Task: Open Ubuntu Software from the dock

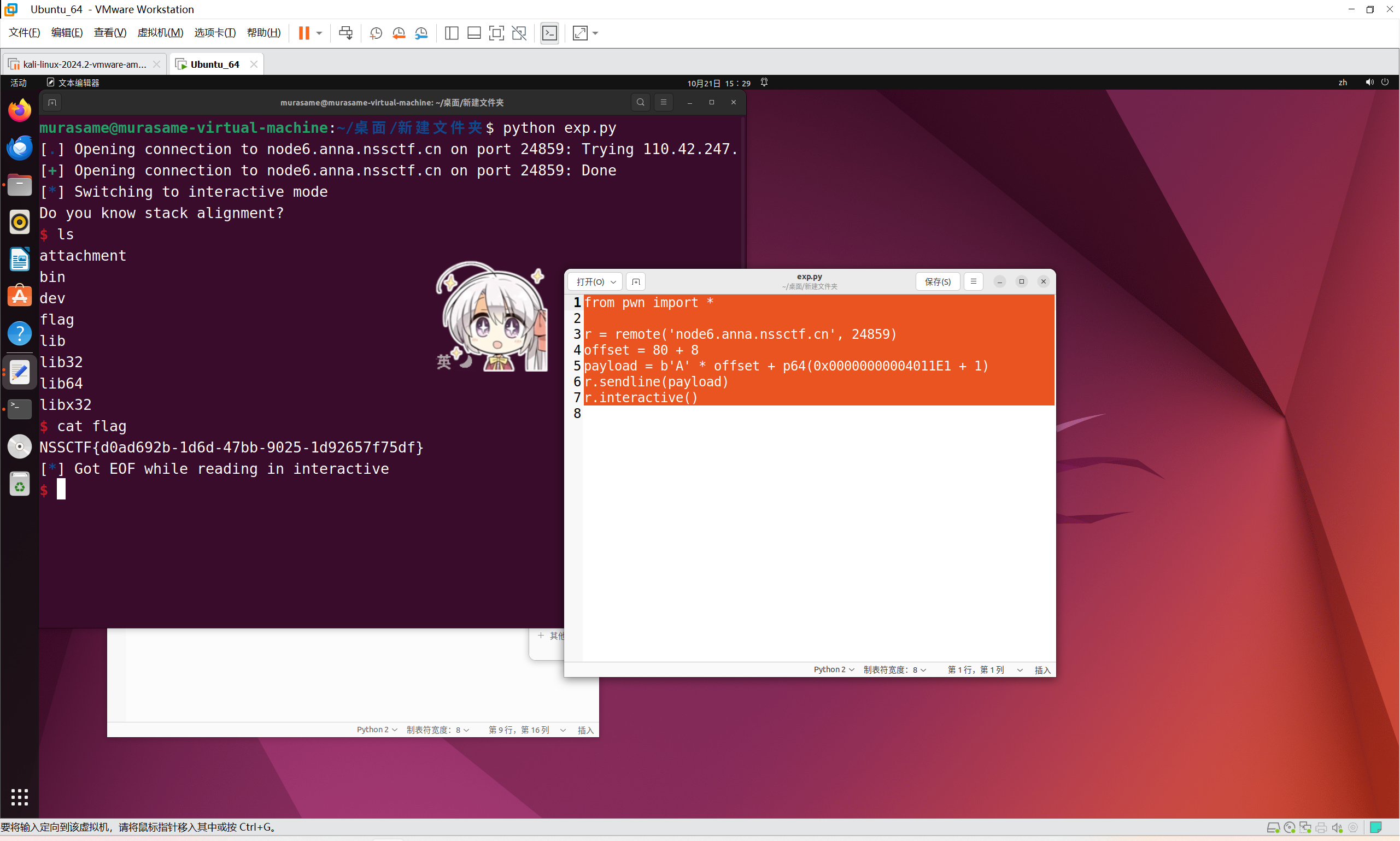Action: [x=20, y=296]
